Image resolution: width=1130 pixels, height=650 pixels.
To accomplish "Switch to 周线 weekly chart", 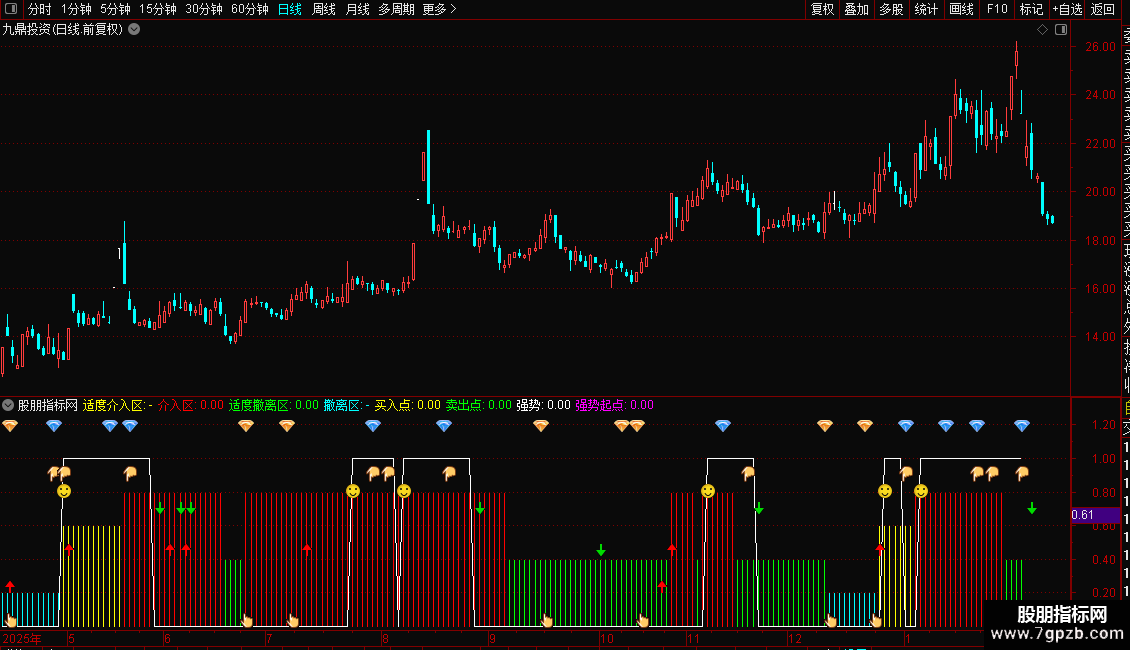I will coord(324,9).
